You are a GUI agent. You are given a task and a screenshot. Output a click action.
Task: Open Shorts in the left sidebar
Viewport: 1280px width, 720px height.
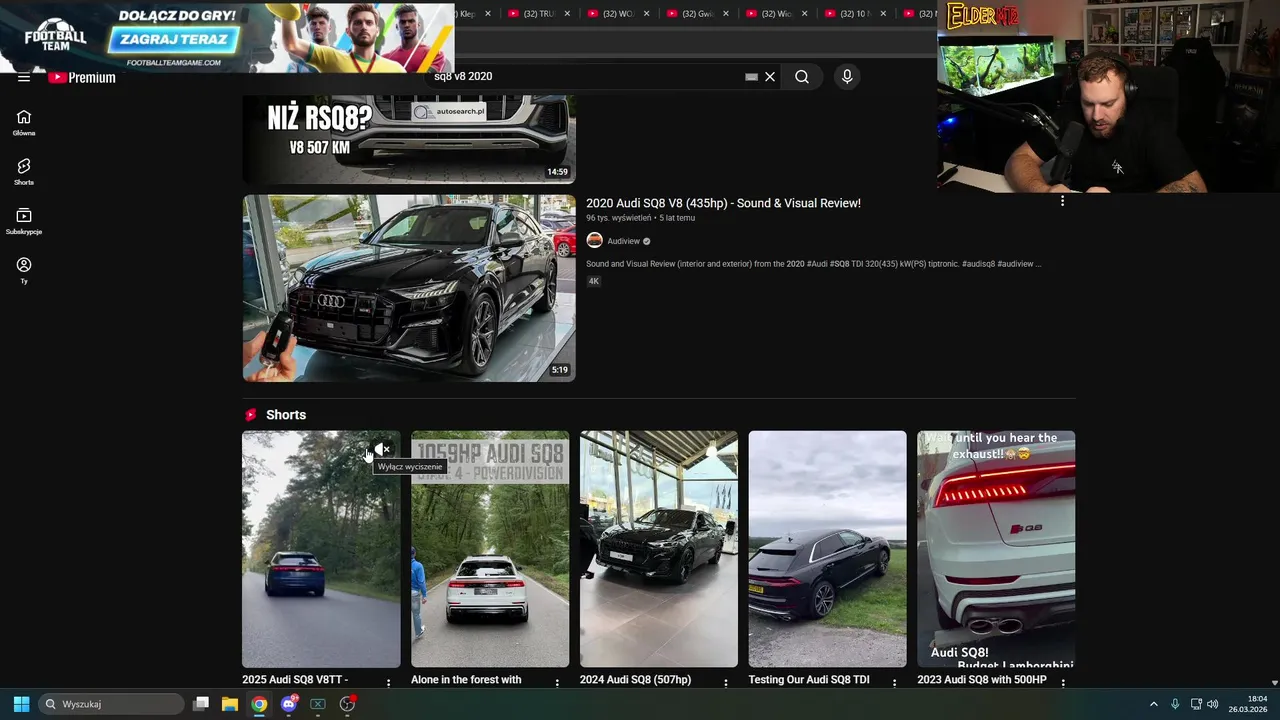pyautogui.click(x=24, y=172)
